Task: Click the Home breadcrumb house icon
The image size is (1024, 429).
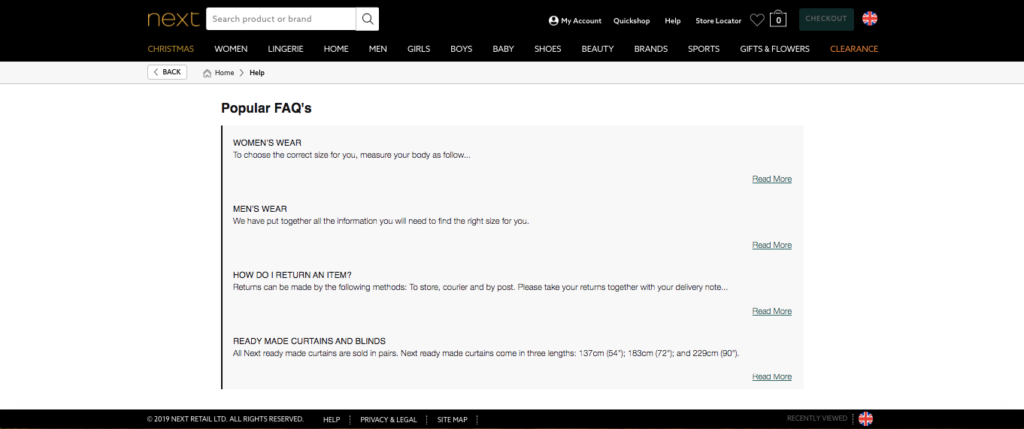Action: [x=207, y=73]
